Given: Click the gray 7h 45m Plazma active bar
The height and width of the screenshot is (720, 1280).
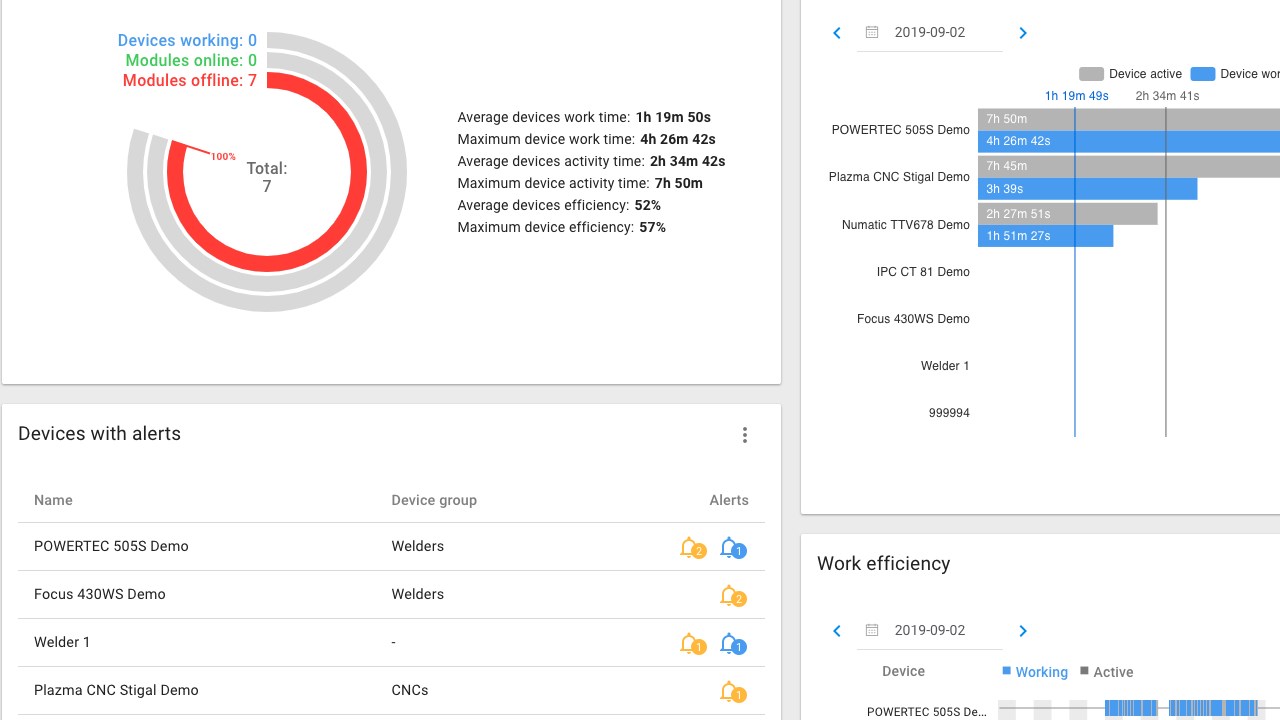Looking at the screenshot, I should 1129,166.
